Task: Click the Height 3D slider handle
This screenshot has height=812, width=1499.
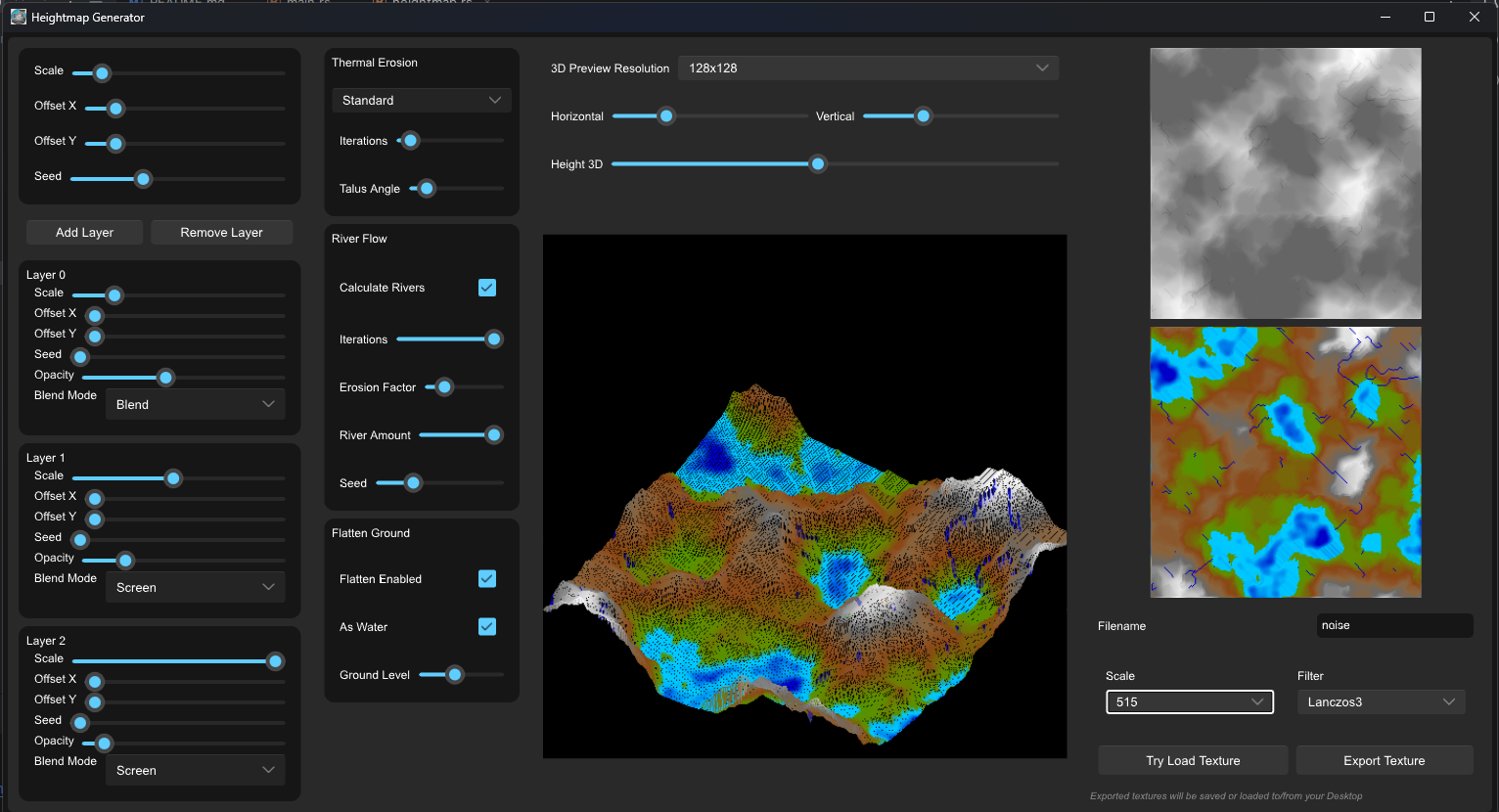Action: click(818, 164)
